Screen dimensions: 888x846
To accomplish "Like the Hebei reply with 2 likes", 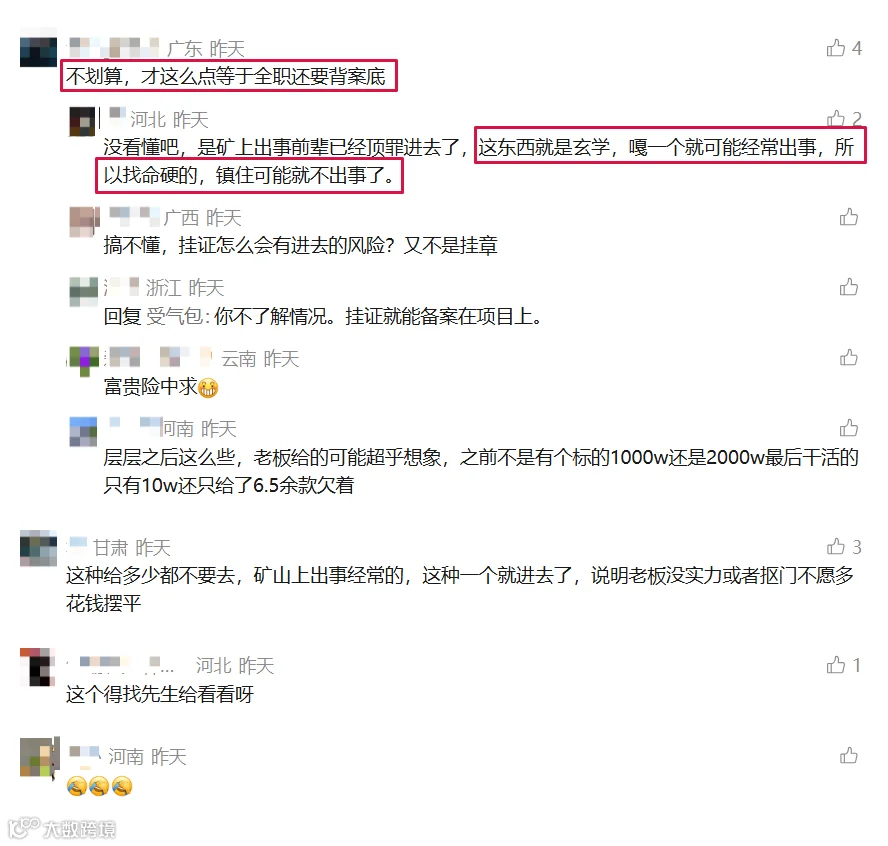I will coord(836,118).
